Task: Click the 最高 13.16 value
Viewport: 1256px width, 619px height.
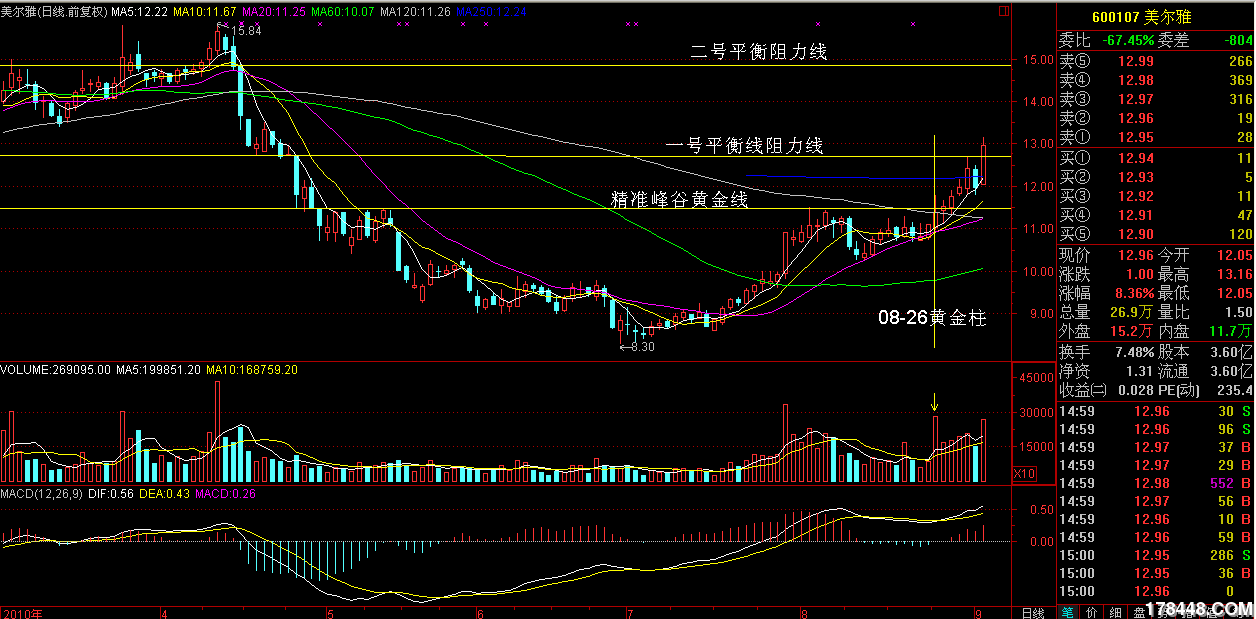Action: click(1233, 274)
